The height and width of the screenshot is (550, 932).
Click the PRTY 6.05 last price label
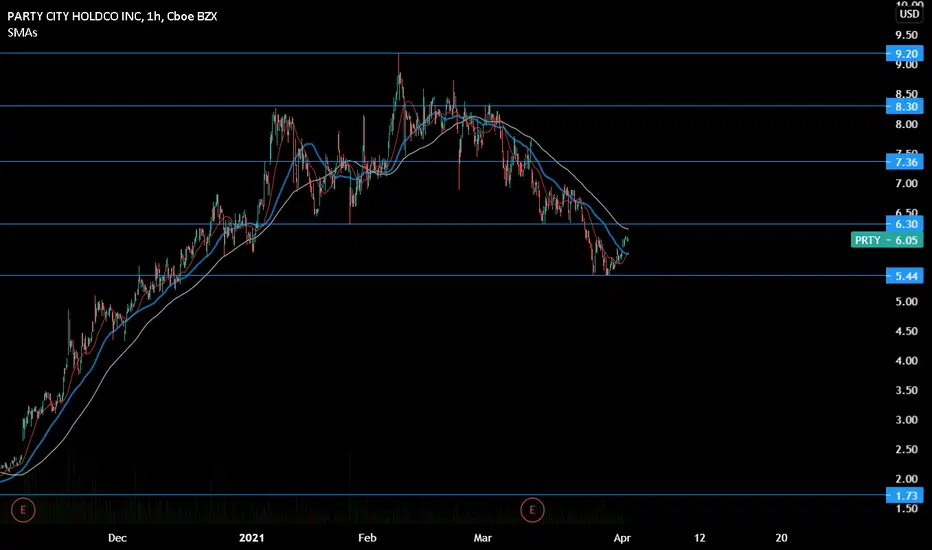[887, 240]
